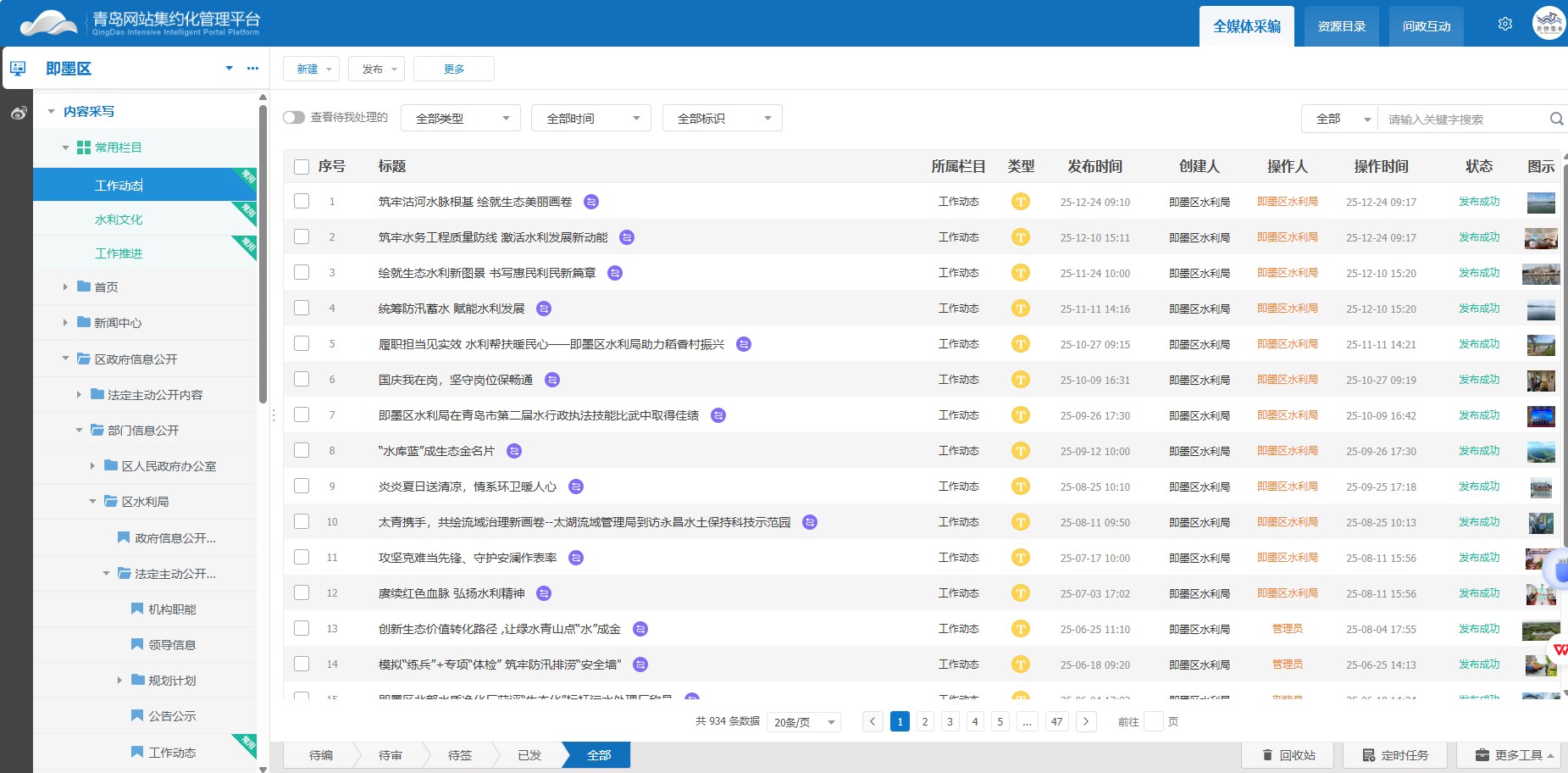Open 更多工具 menu button

1508,755
